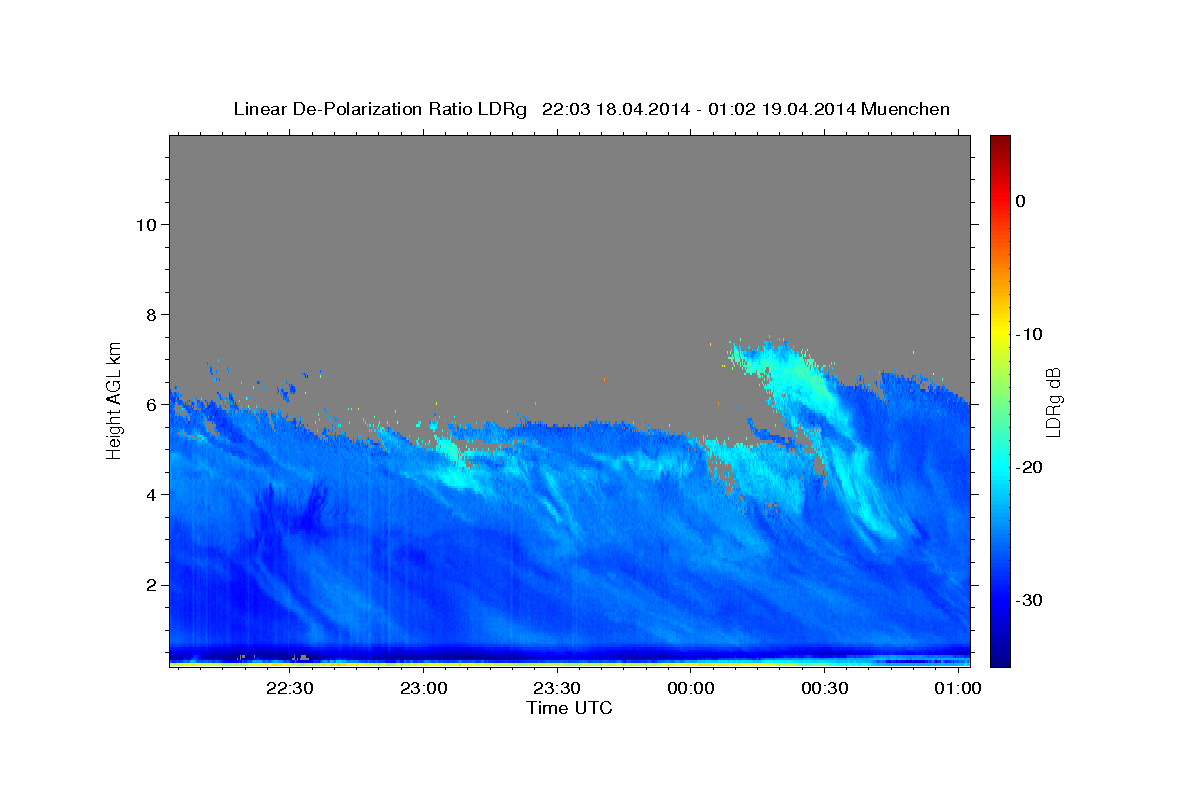Click the 'LDRg dB' colorbar label
The image size is (1200, 800).
1053,401
